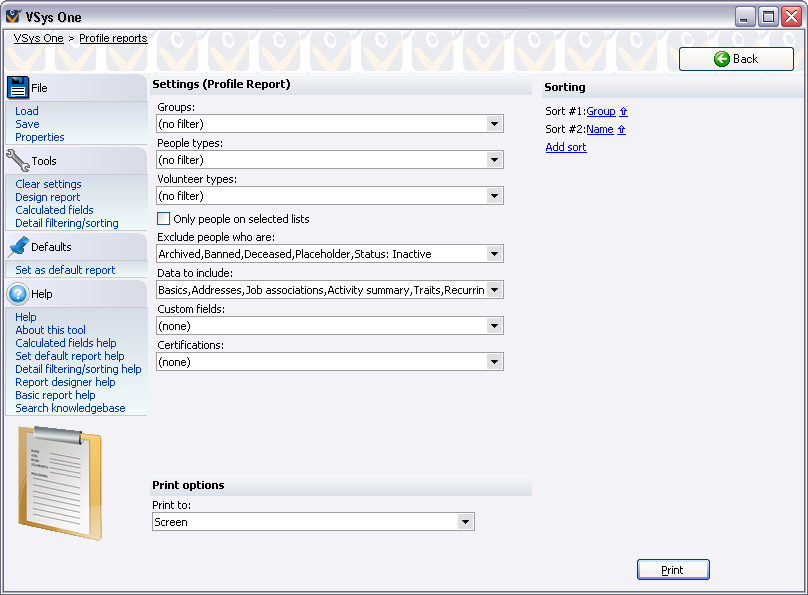Screen dimensions: 808x595
Task: Open the Groups filter dropdown
Action: tap(494, 124)
